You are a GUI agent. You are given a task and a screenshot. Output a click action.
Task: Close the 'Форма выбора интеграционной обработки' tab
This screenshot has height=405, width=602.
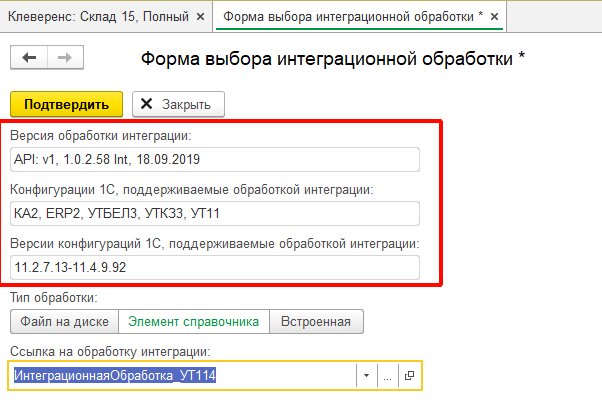pyautogui.click(x=494, y=17)
